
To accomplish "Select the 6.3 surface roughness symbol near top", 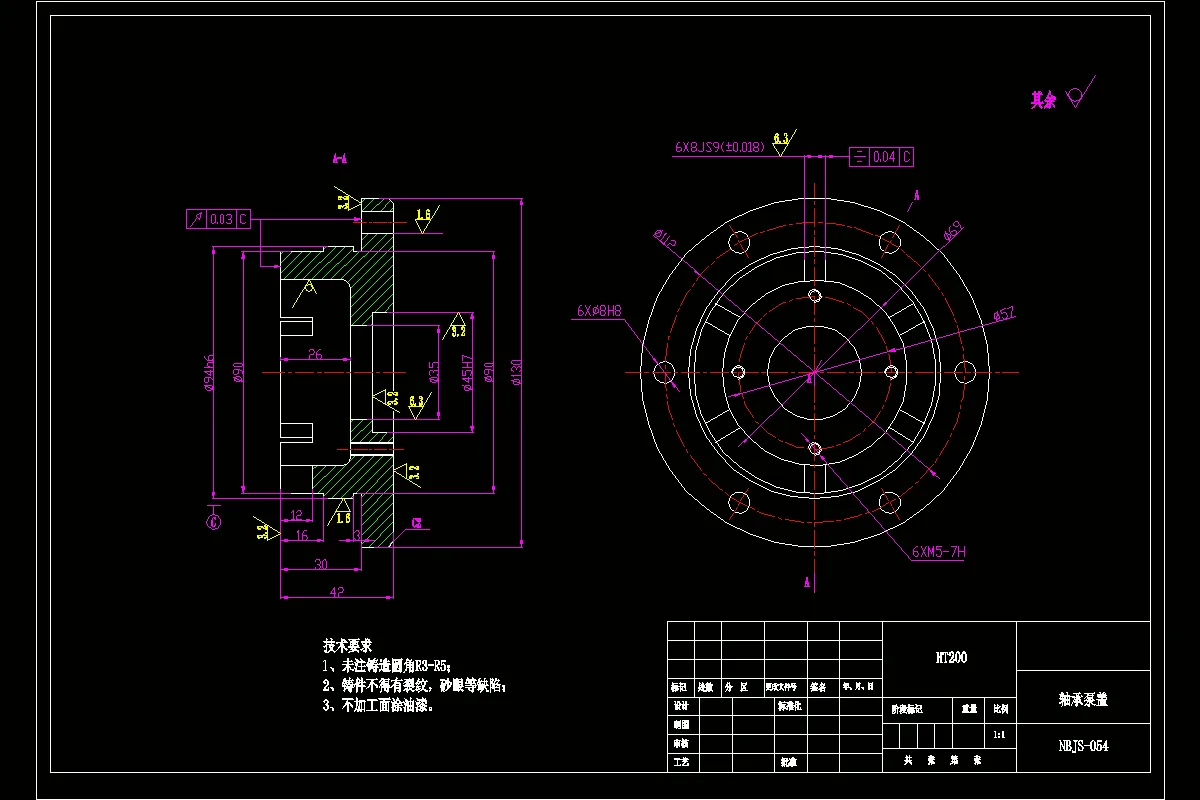I will pyautogui.click(x=783, y=138).
